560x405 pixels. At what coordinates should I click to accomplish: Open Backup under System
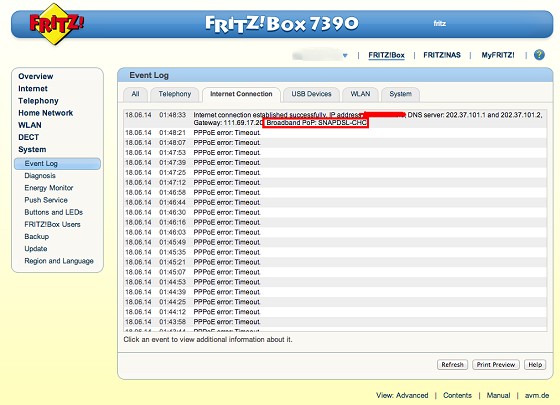tap(36, 236)
